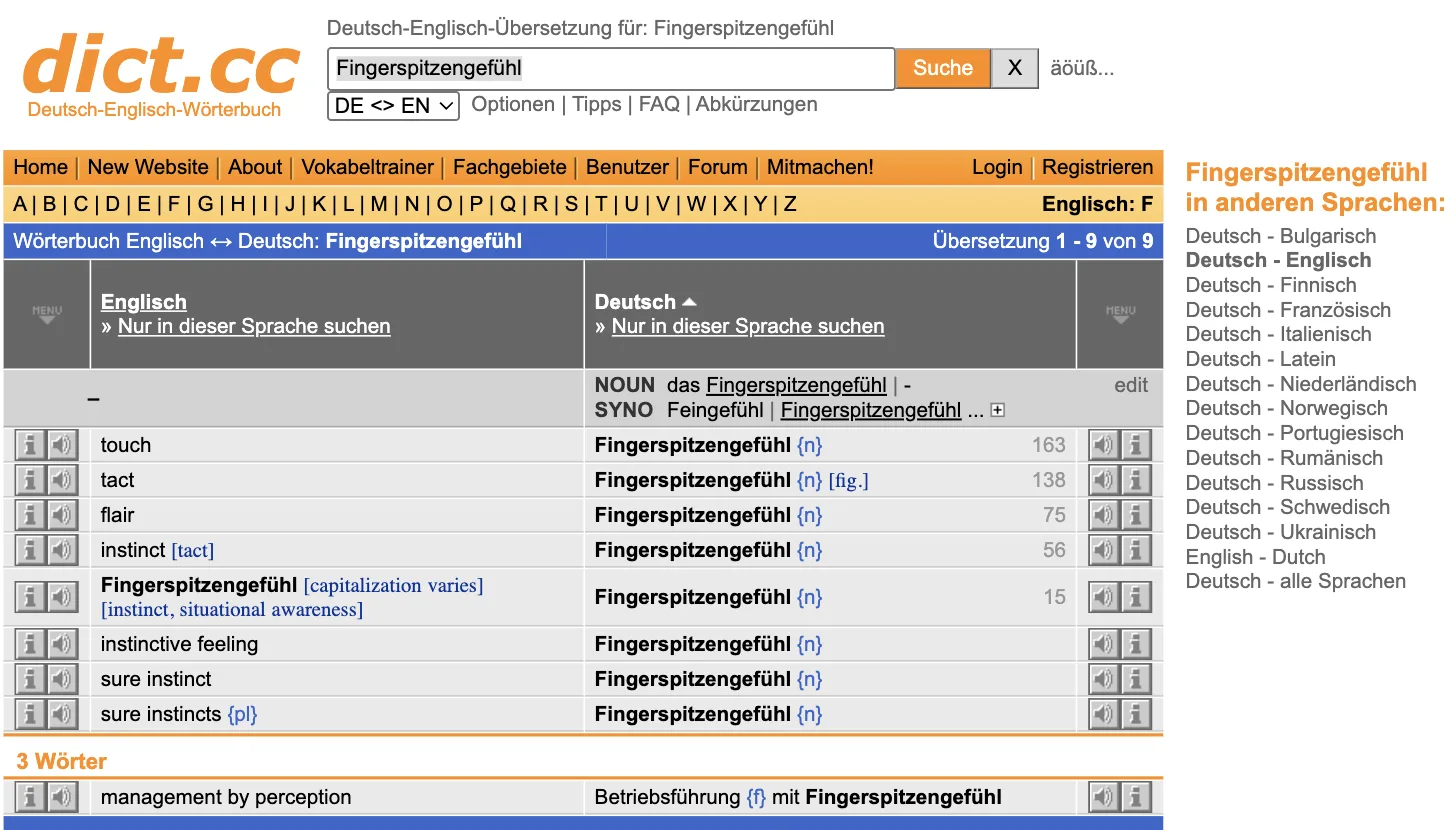Viewport: 1456px width, 830px height.
Task: Open Deutsch - alle Sprachen link
Action: tap(1296, 581)
